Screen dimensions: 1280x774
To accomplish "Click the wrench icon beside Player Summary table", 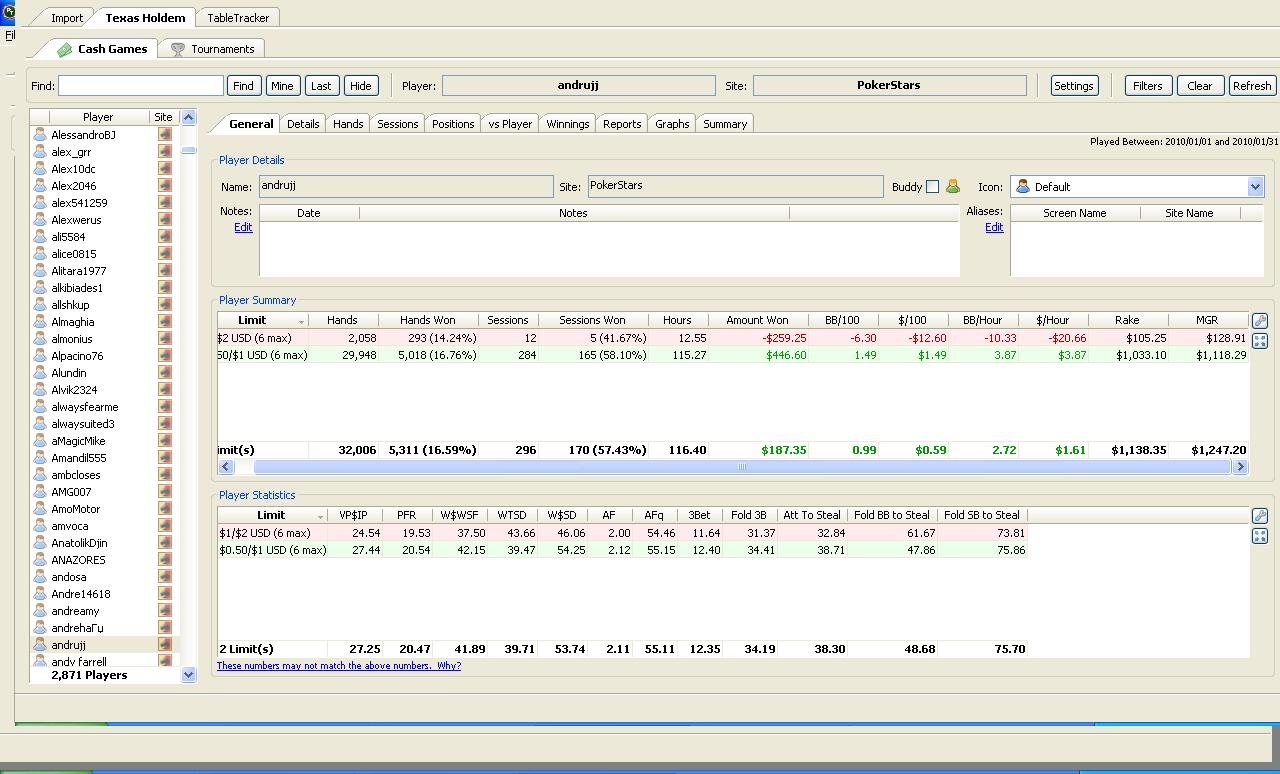I will (1259, 321).
